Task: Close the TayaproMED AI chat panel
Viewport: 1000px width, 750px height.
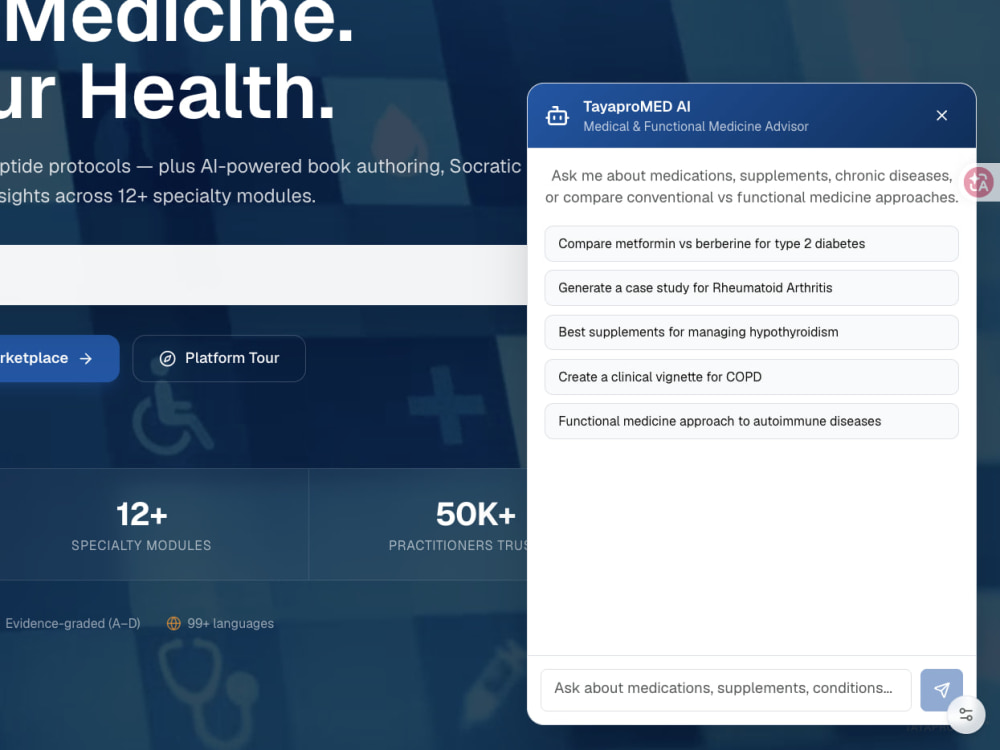Action: 941,115
